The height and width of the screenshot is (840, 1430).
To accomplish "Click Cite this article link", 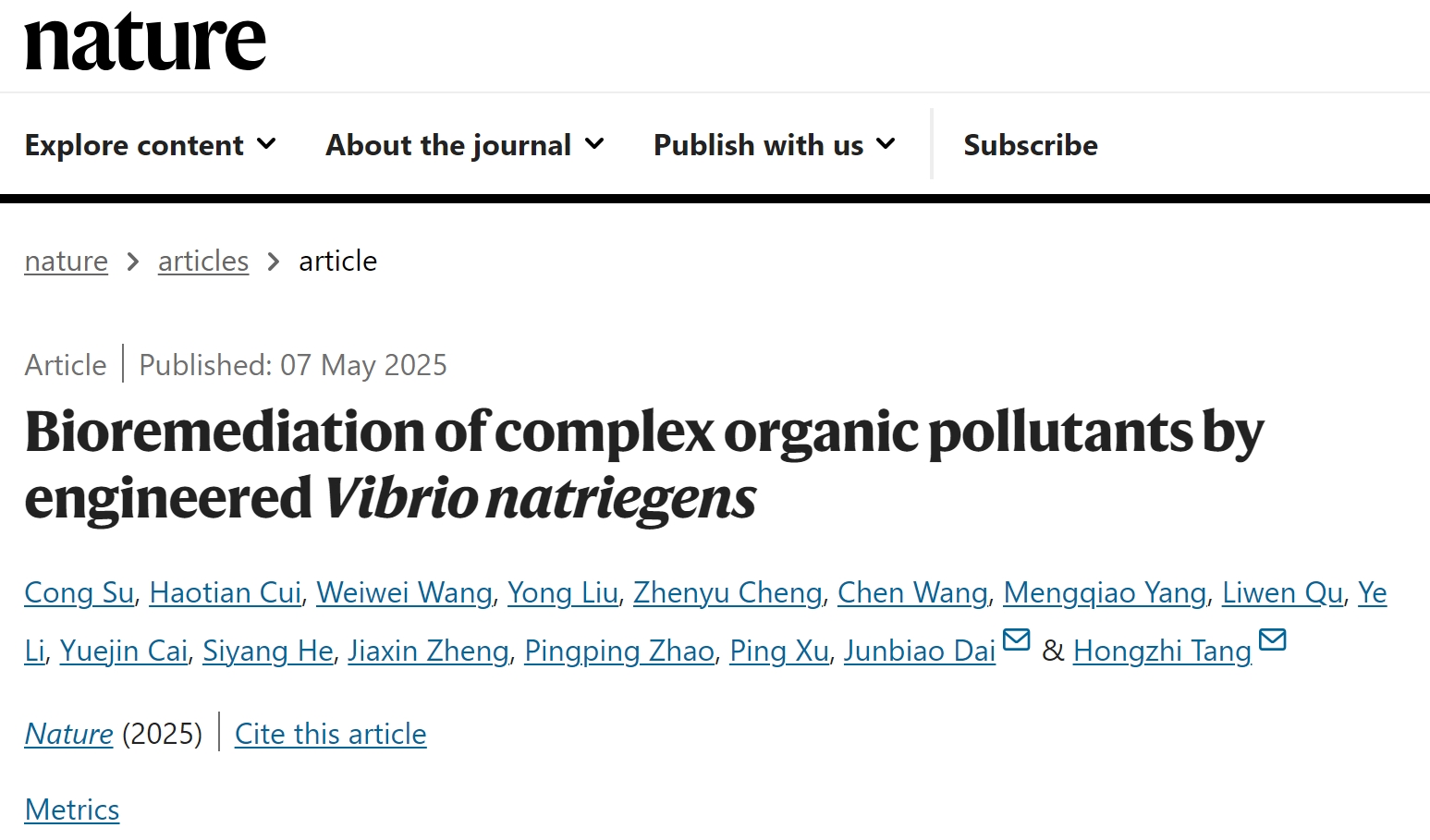I will pyautogui.click(x=330, y=735).
